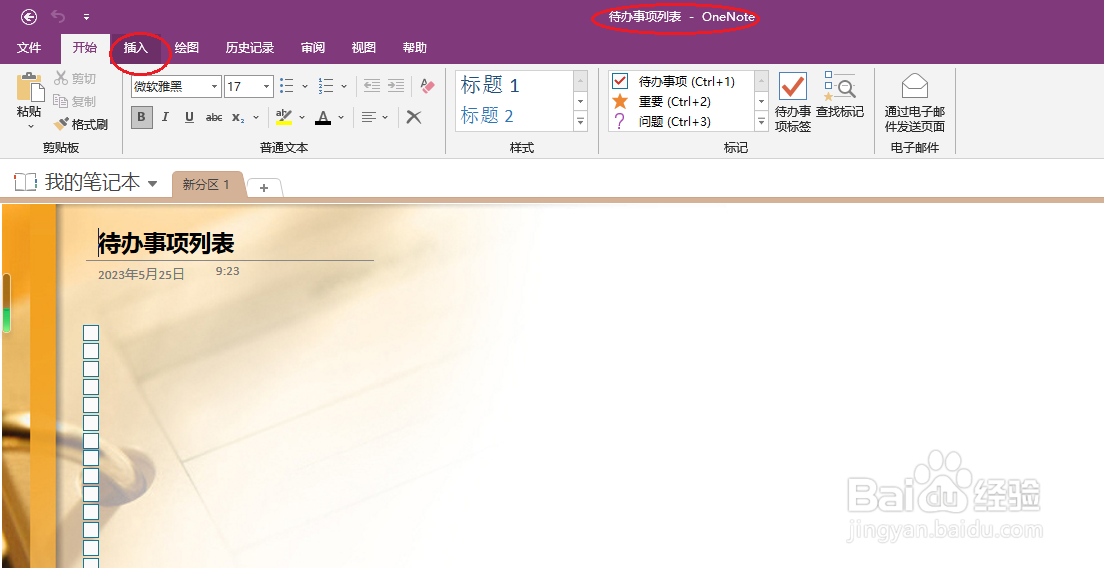Open the 微软雅黑 font name dropdown
The height and width of the screenshot is (568, 1104).
[x=214, y=87]
